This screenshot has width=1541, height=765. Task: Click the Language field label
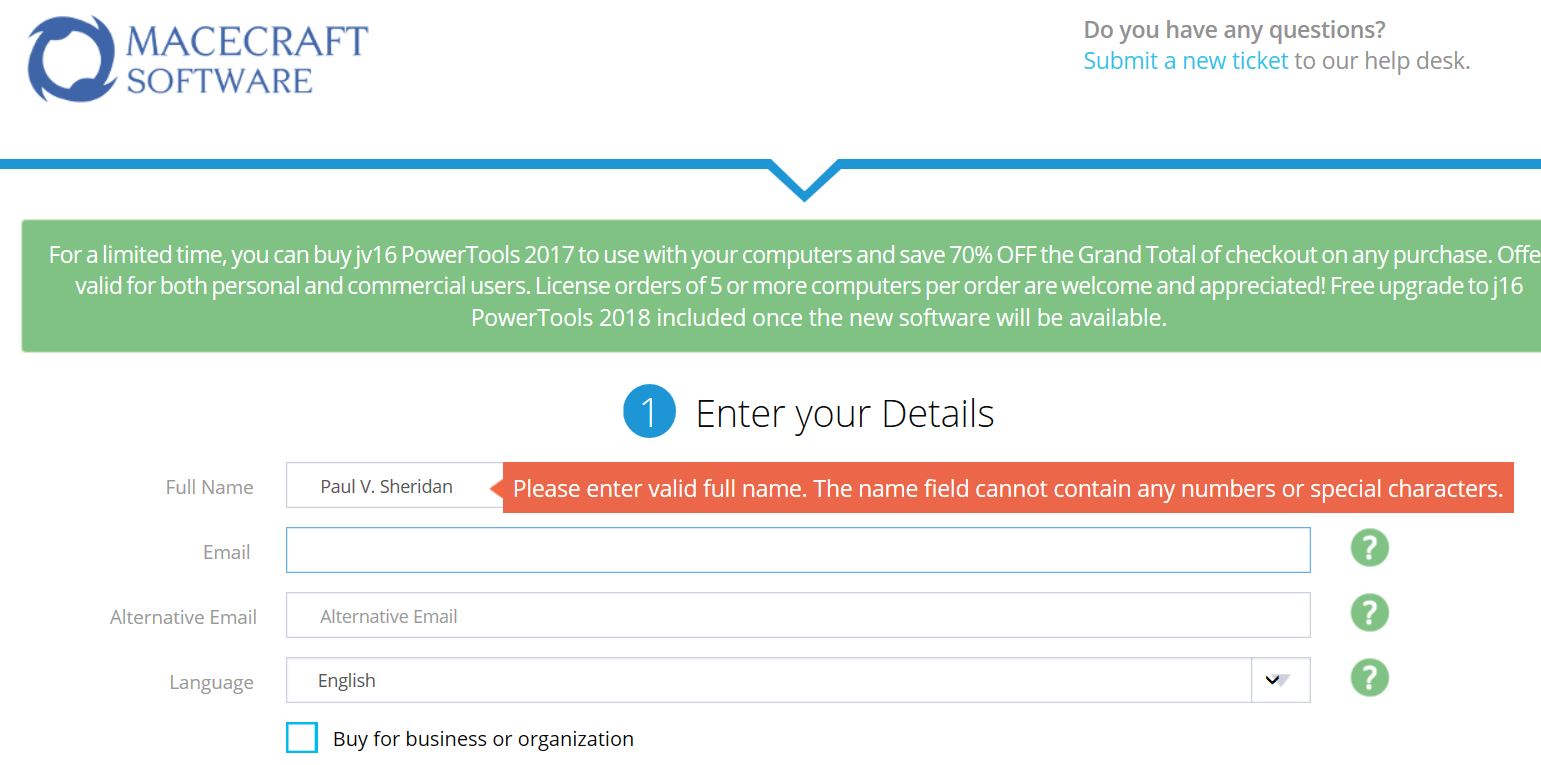(x=211, y=683)
